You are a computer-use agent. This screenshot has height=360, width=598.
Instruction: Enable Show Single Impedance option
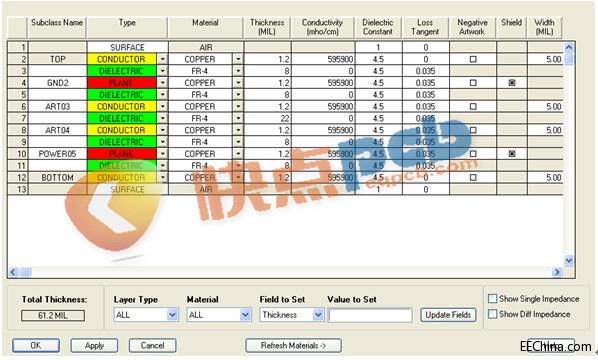pyautogui.click(x=493, y=298)
